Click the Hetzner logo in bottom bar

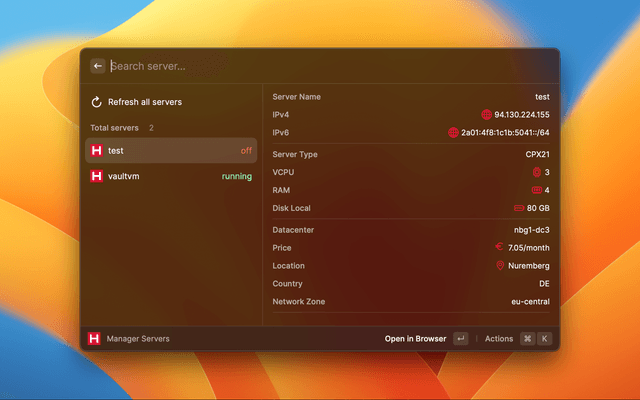(x=94, y=339)
